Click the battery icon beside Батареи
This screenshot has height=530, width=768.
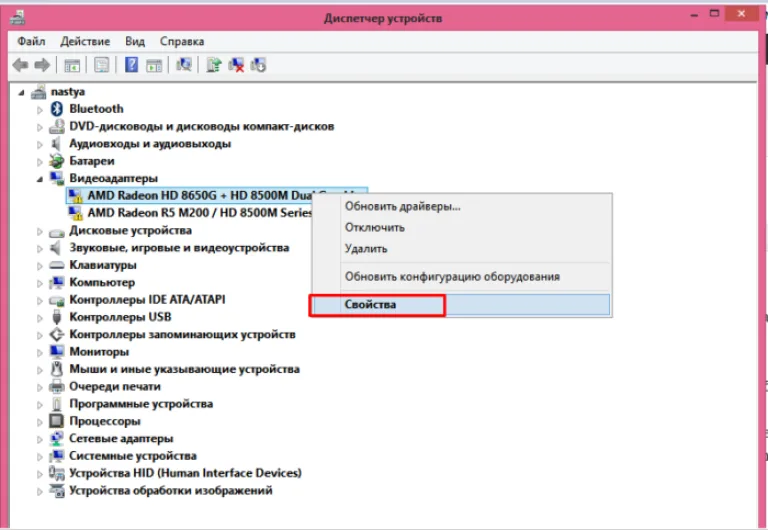57,161
